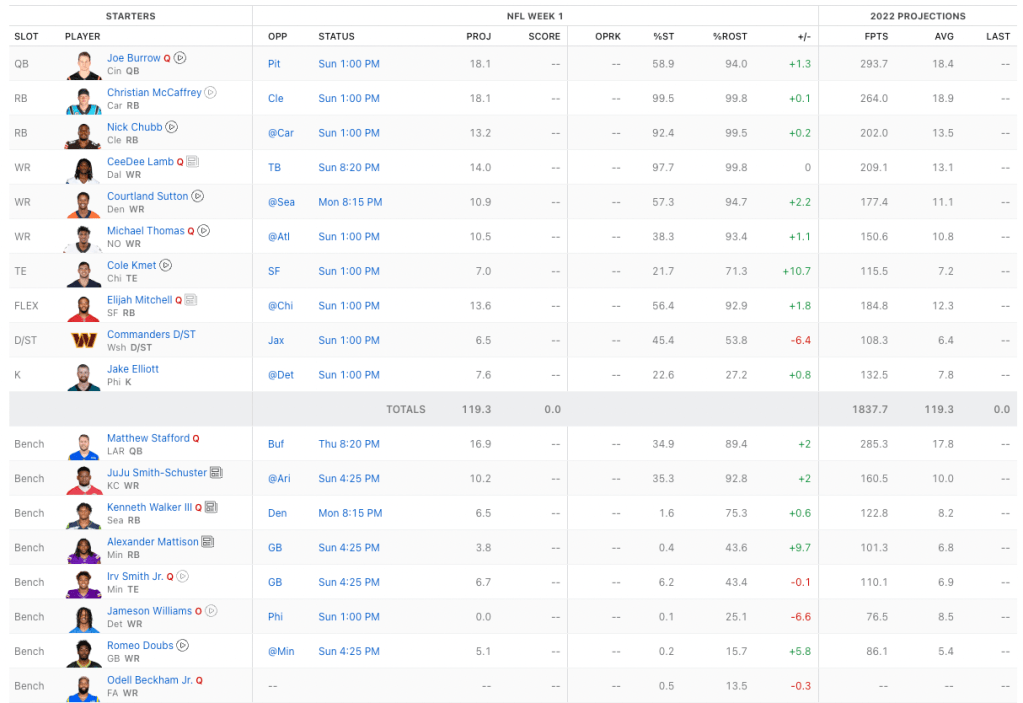Click the play icon next to Cole Kmet
The image size is (1023, 703).
(x=166, y=265)
